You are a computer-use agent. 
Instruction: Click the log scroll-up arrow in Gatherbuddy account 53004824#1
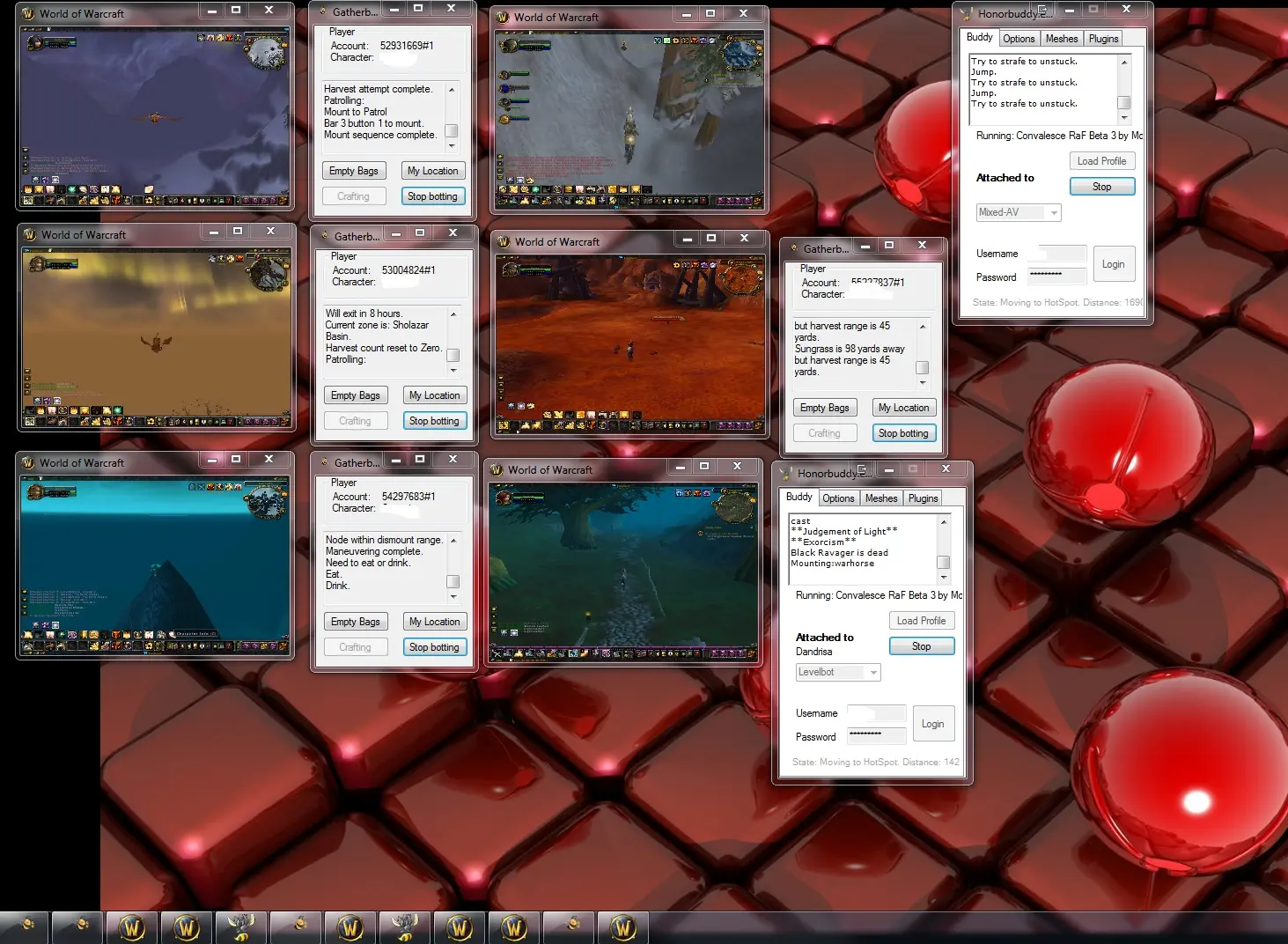(x=453, y=314)
